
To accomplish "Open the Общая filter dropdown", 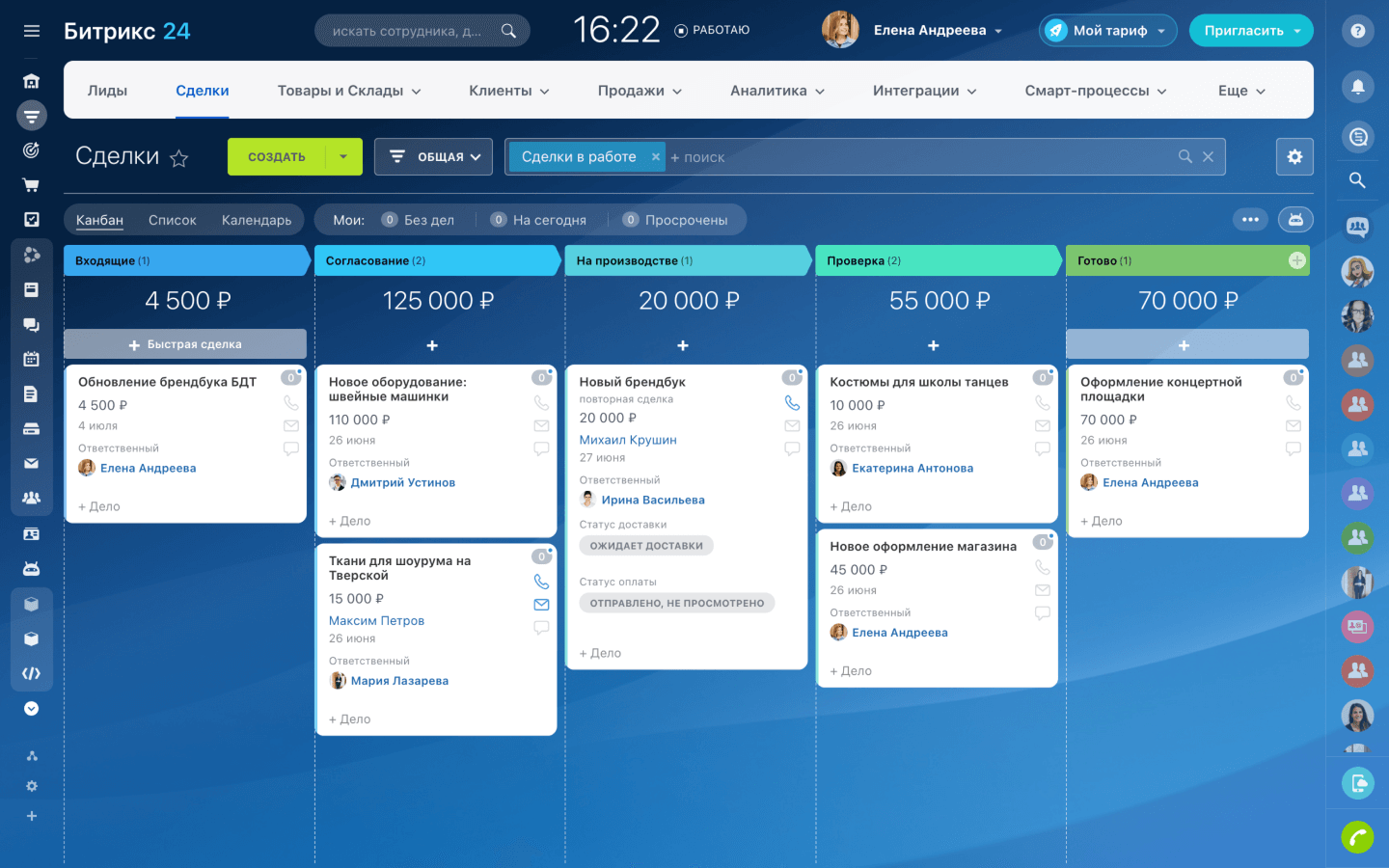I will coord(433,155).
